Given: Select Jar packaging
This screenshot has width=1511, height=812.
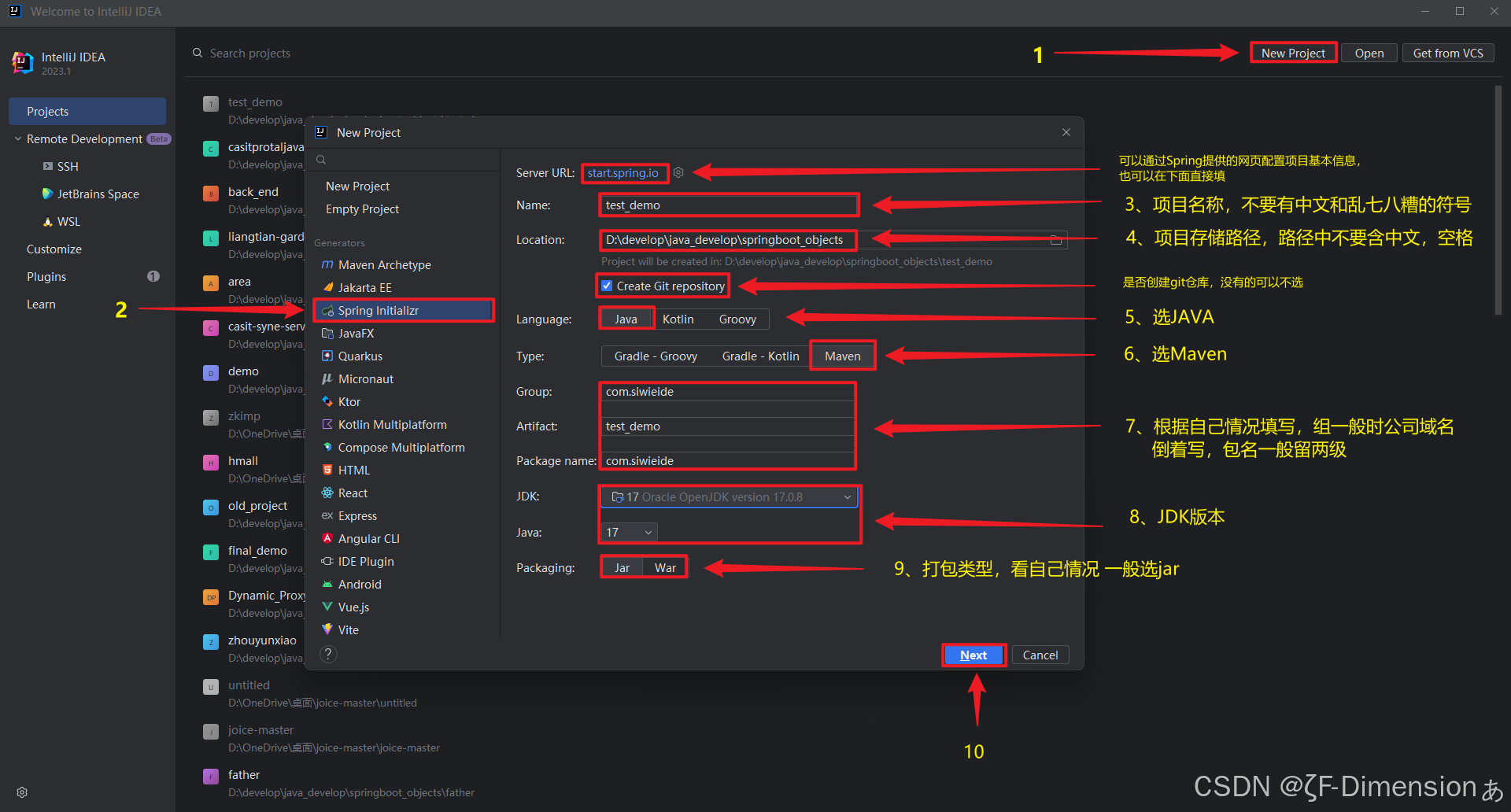Looking at the screenshot, I should tap(622, 567).
